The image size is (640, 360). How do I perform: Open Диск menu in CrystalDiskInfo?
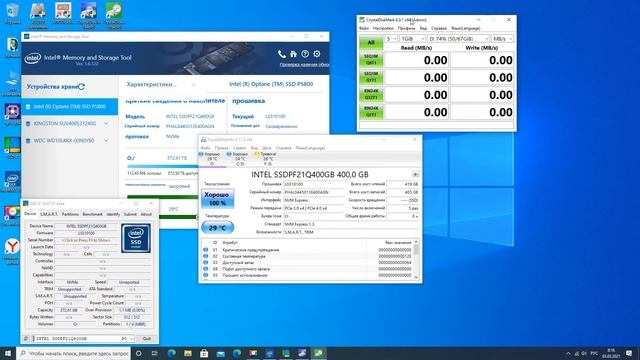click(x=267, y=148)
